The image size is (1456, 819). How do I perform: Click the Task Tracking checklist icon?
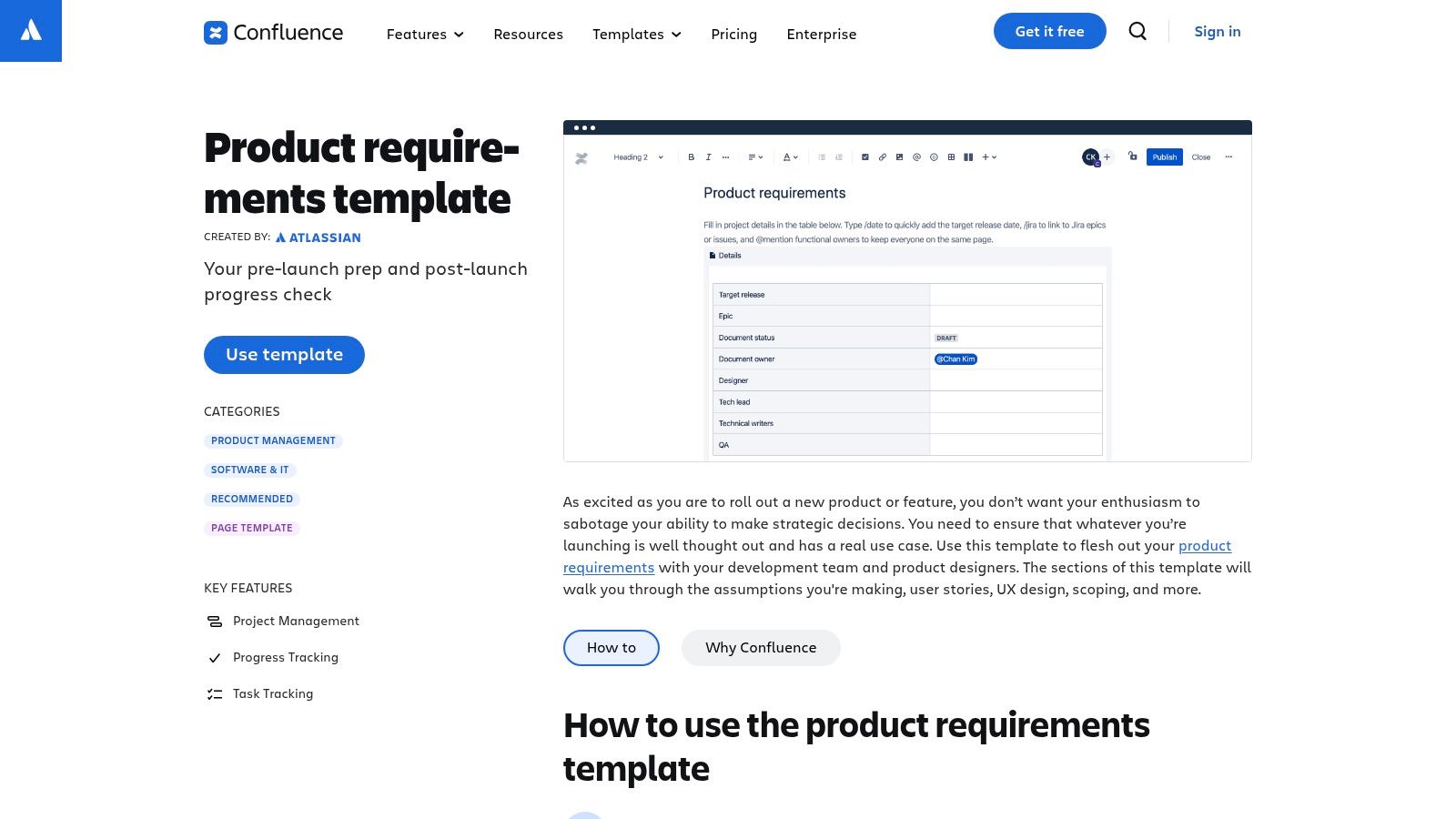(215, 694)
